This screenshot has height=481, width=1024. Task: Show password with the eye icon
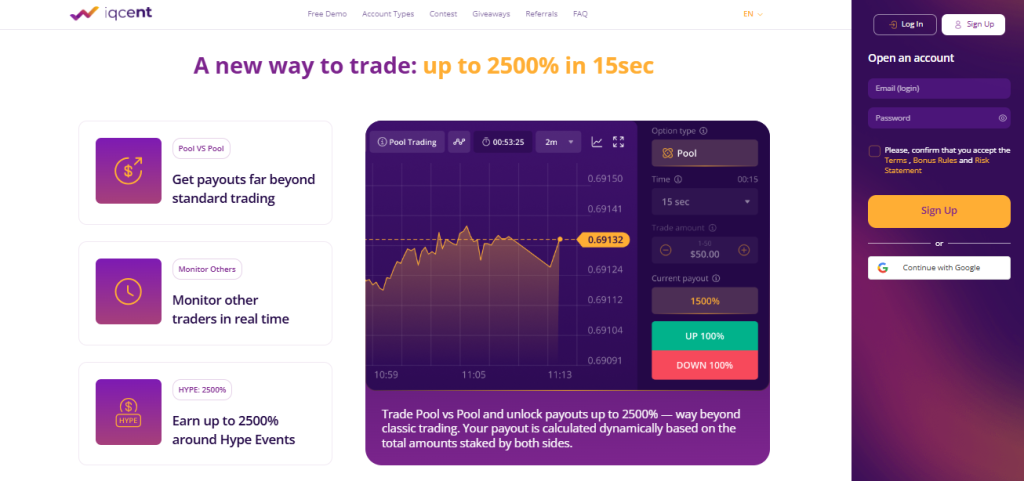1002,118
